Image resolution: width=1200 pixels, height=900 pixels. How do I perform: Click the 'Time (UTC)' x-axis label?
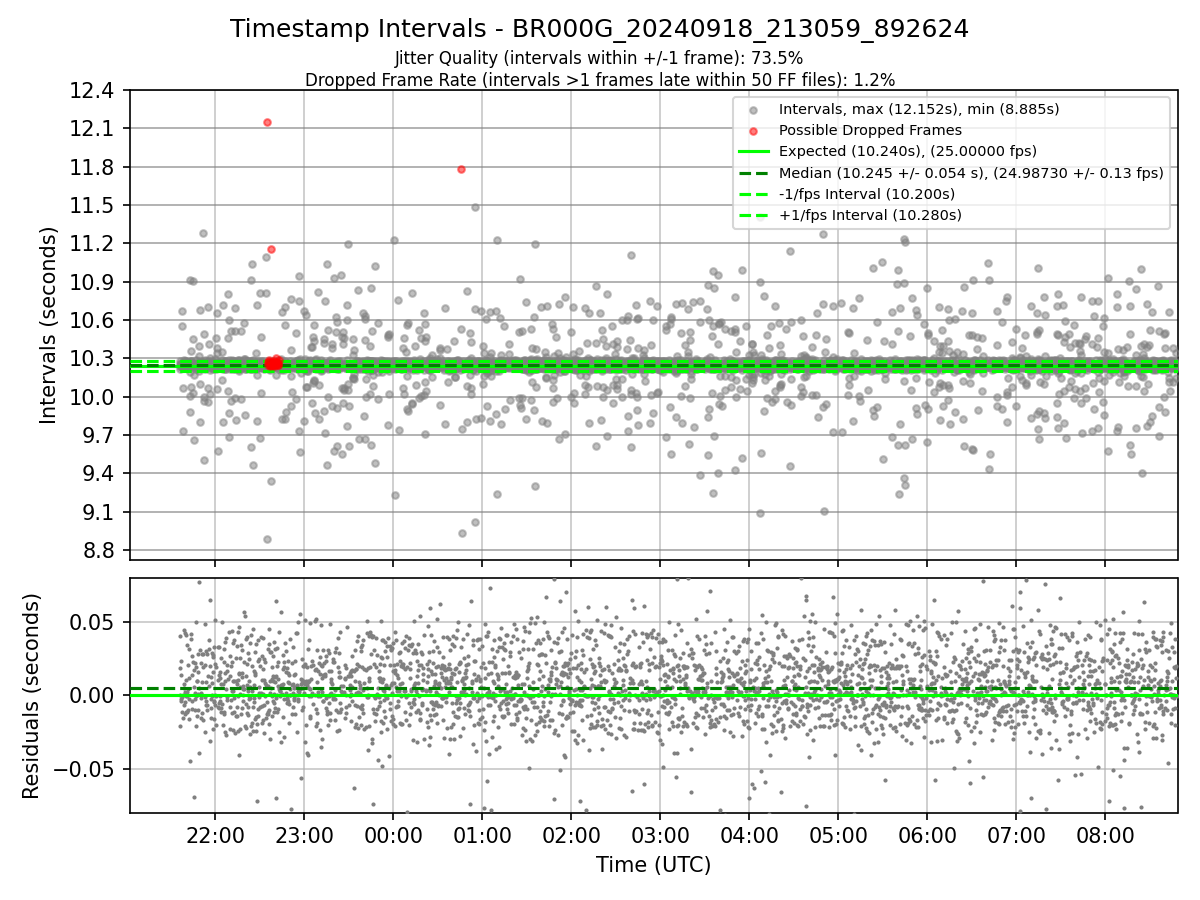tap(653, 865)
